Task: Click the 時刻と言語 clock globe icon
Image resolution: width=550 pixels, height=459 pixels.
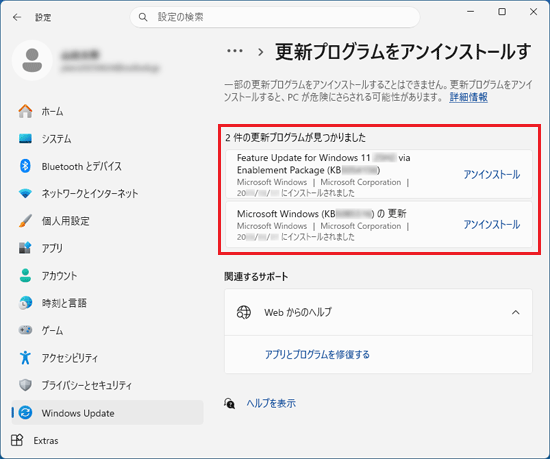Action: 25,303
